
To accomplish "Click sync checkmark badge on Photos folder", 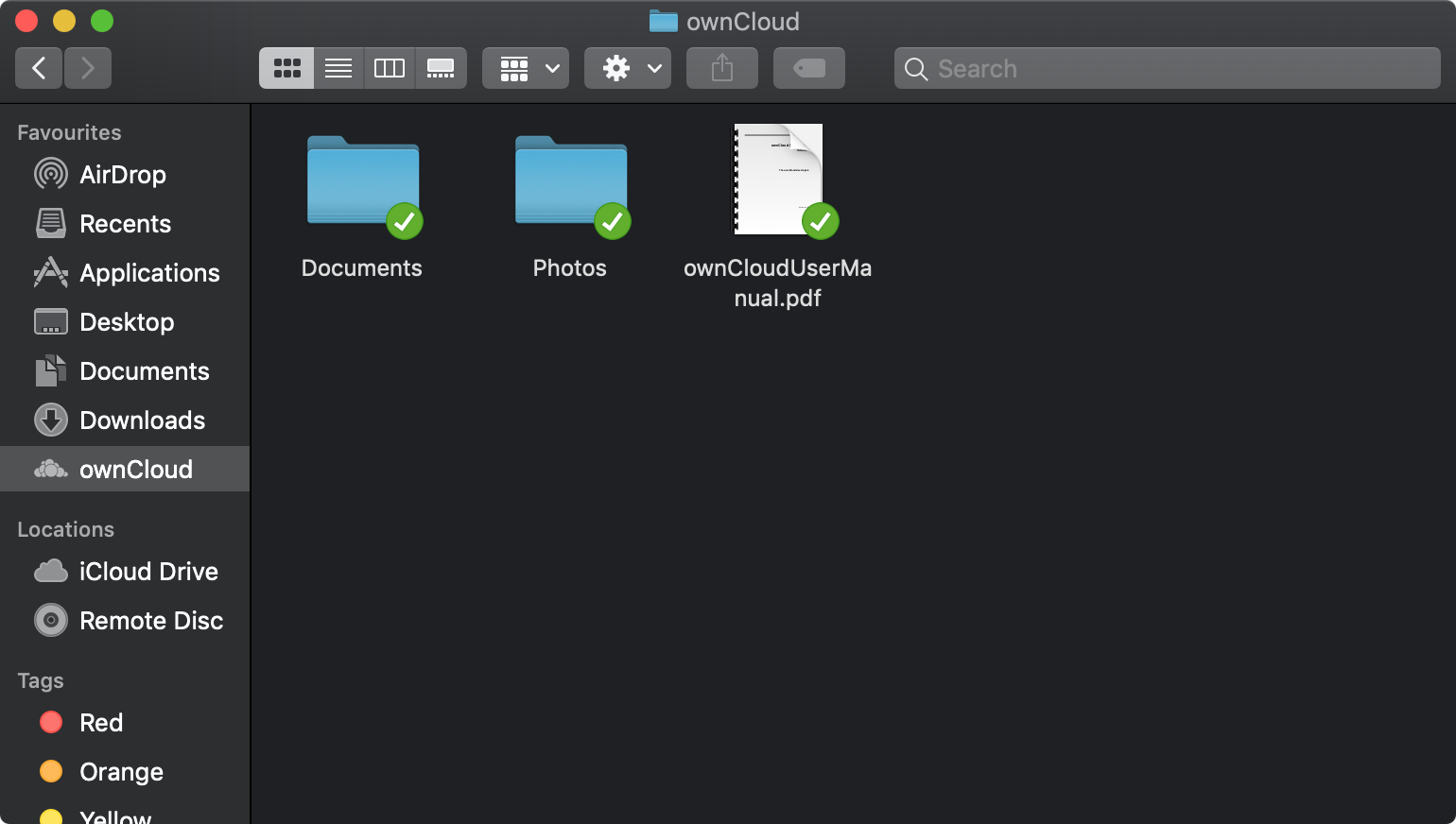I will pos(613,221).
